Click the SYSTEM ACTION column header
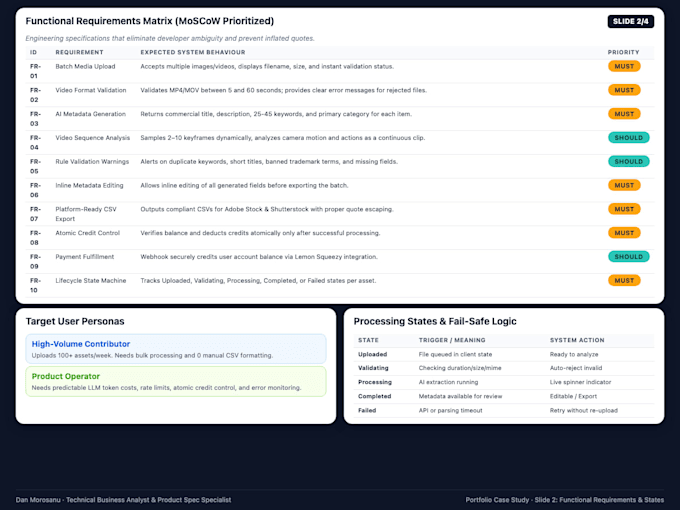Viewport: 680px width, 510px height. [577, 340]
